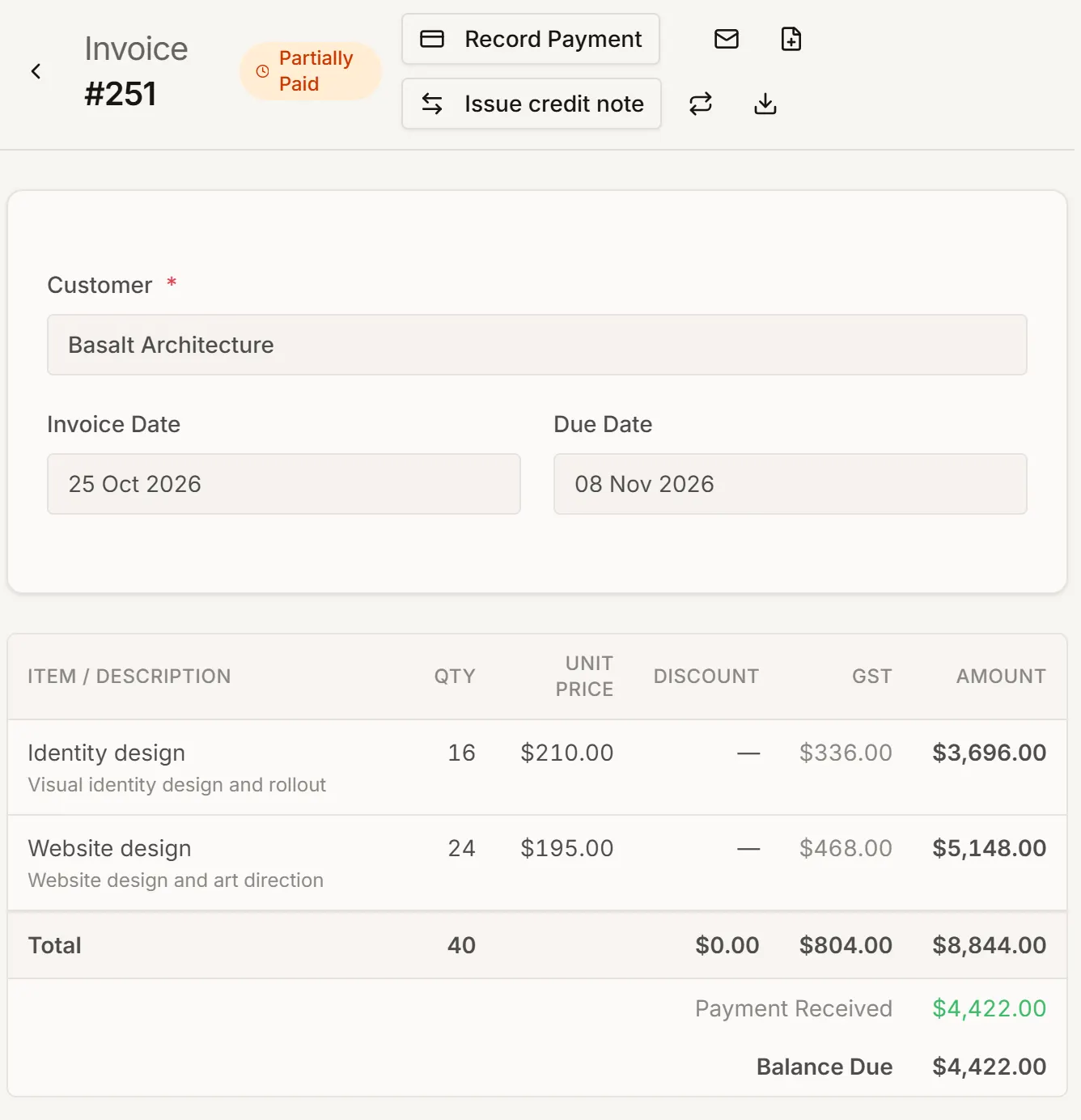Go back using the left chevron arrow

[36, 71]
